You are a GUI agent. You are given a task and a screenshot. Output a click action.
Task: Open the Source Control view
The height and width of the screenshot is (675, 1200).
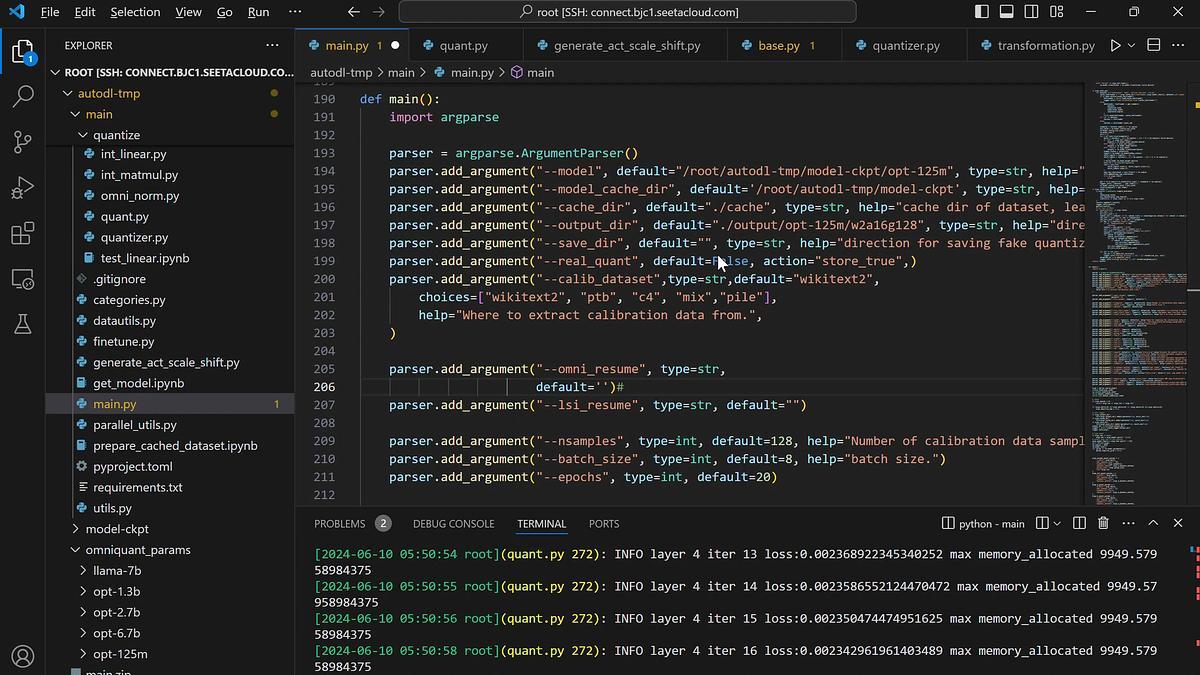22,142
